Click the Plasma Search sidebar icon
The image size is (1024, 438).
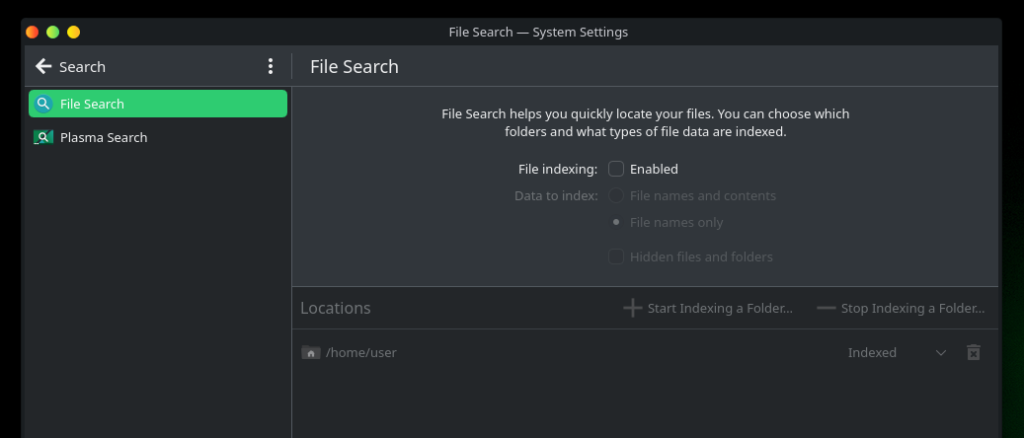(x=43, y=138)
